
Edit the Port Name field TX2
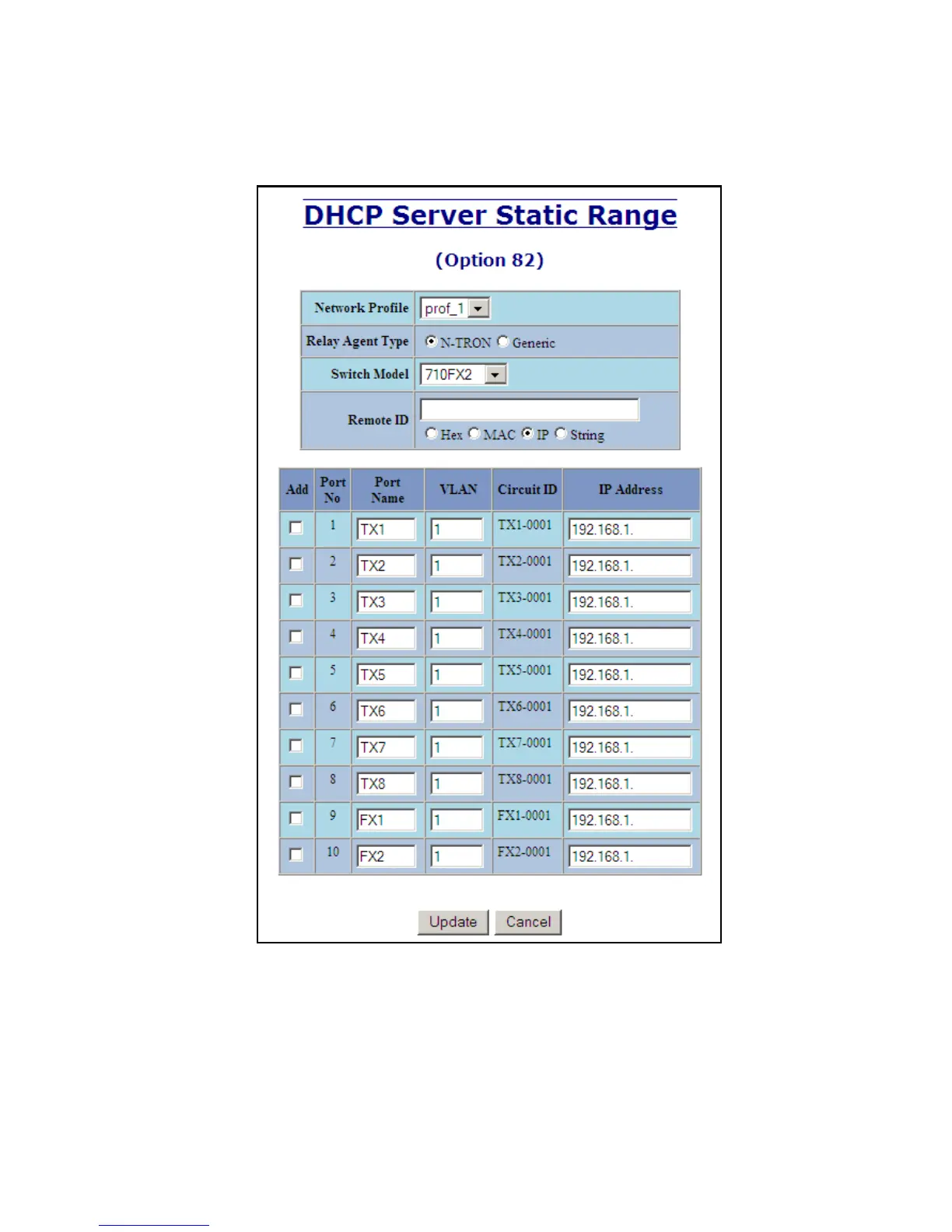(387, 565)
